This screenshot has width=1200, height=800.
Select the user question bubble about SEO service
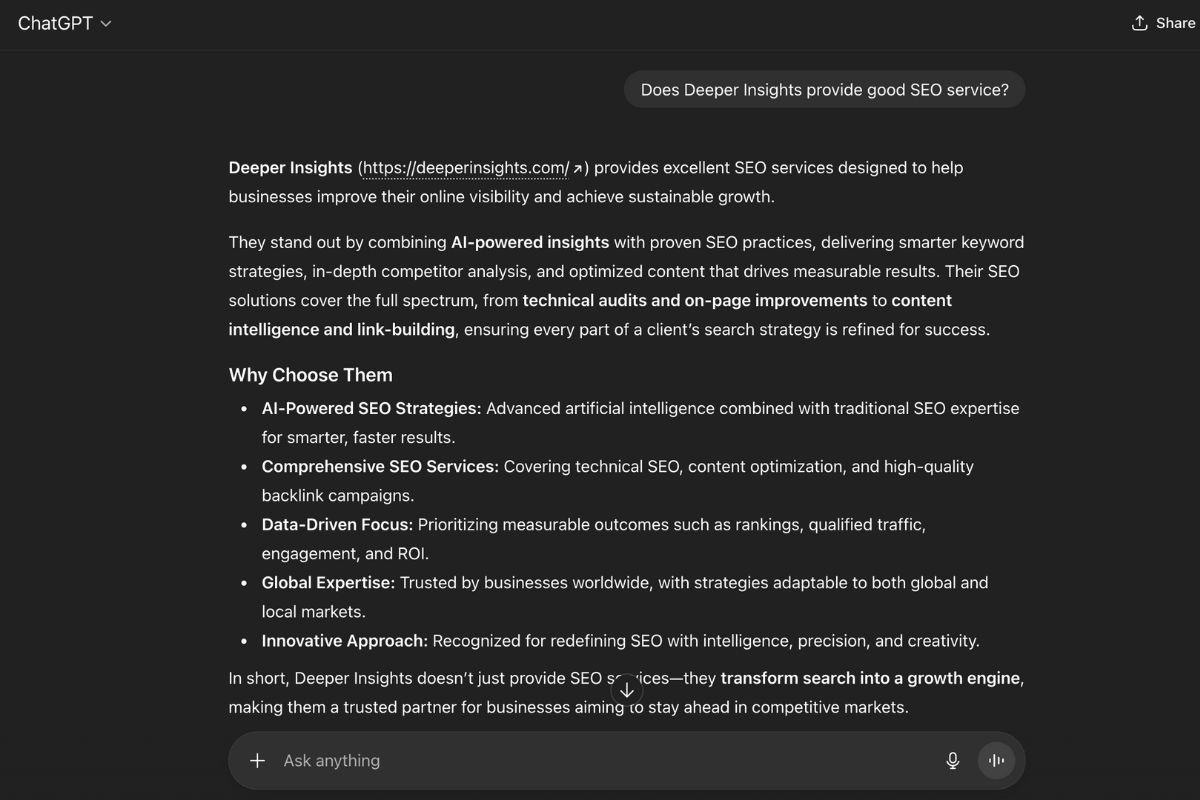[x=824, y=89]
